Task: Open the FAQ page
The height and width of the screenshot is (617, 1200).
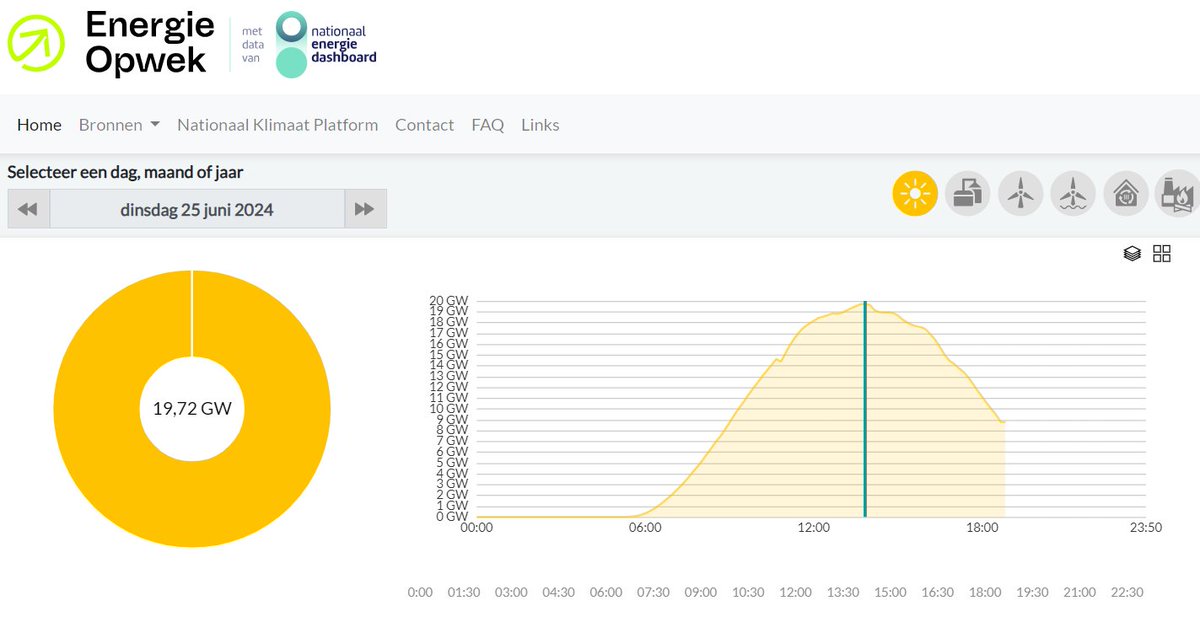Action: [488, 125]
